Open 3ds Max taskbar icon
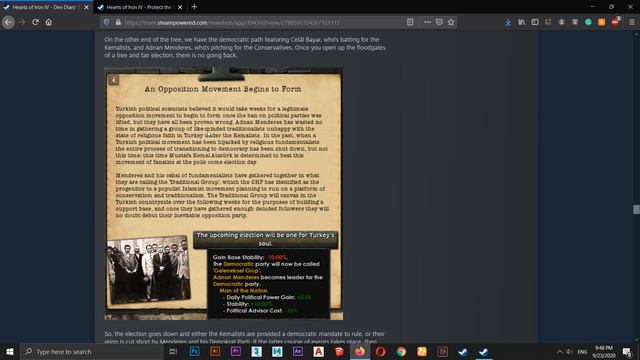 pos(256,351)
